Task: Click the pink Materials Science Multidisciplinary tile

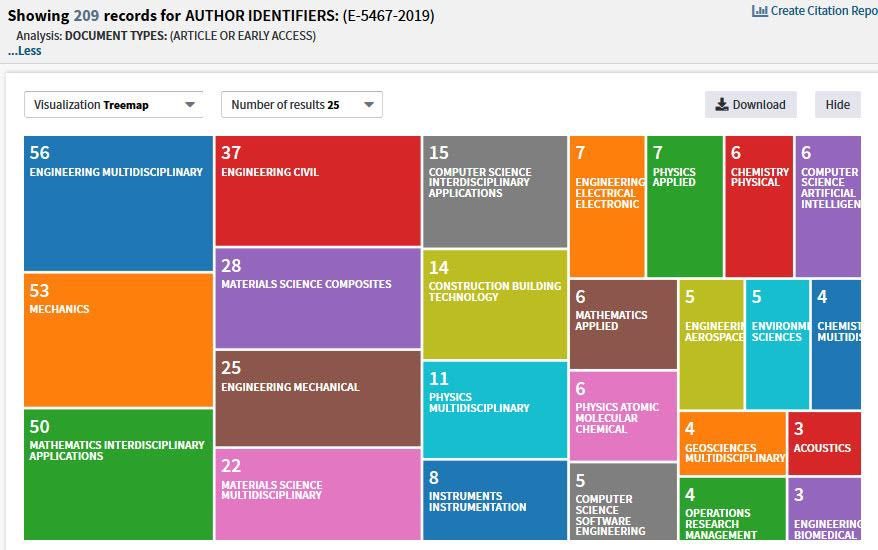Action: point(317,493)
